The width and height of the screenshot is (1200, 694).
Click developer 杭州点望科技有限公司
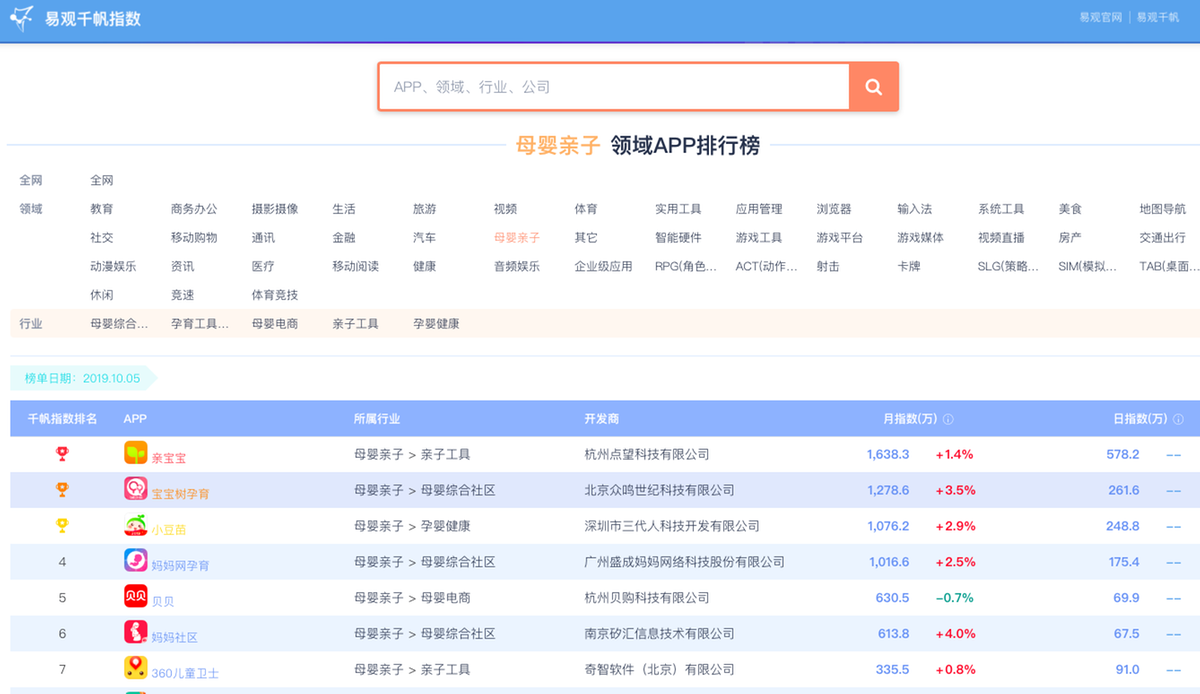coord(647,454)
